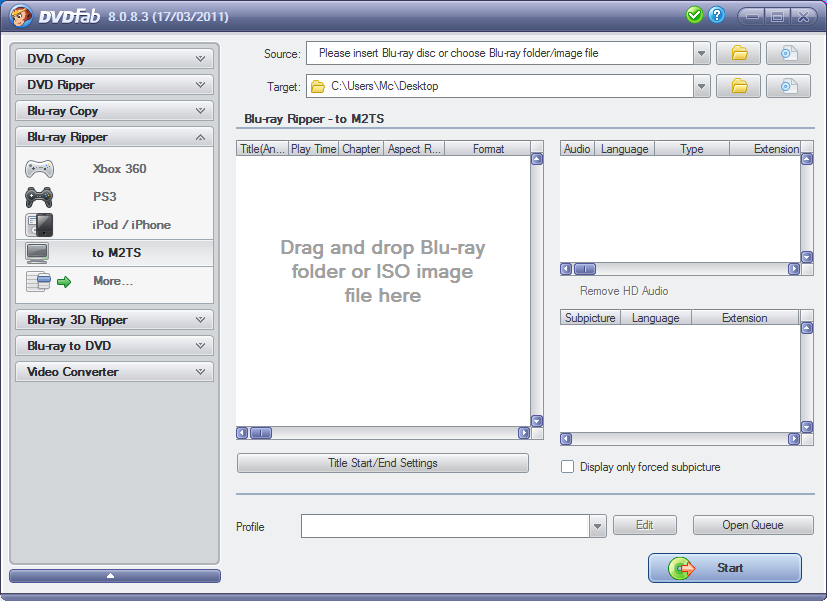Click subpicture list right scroll arrow
Viewport: 827px width, 601px height.
(794, 439)
